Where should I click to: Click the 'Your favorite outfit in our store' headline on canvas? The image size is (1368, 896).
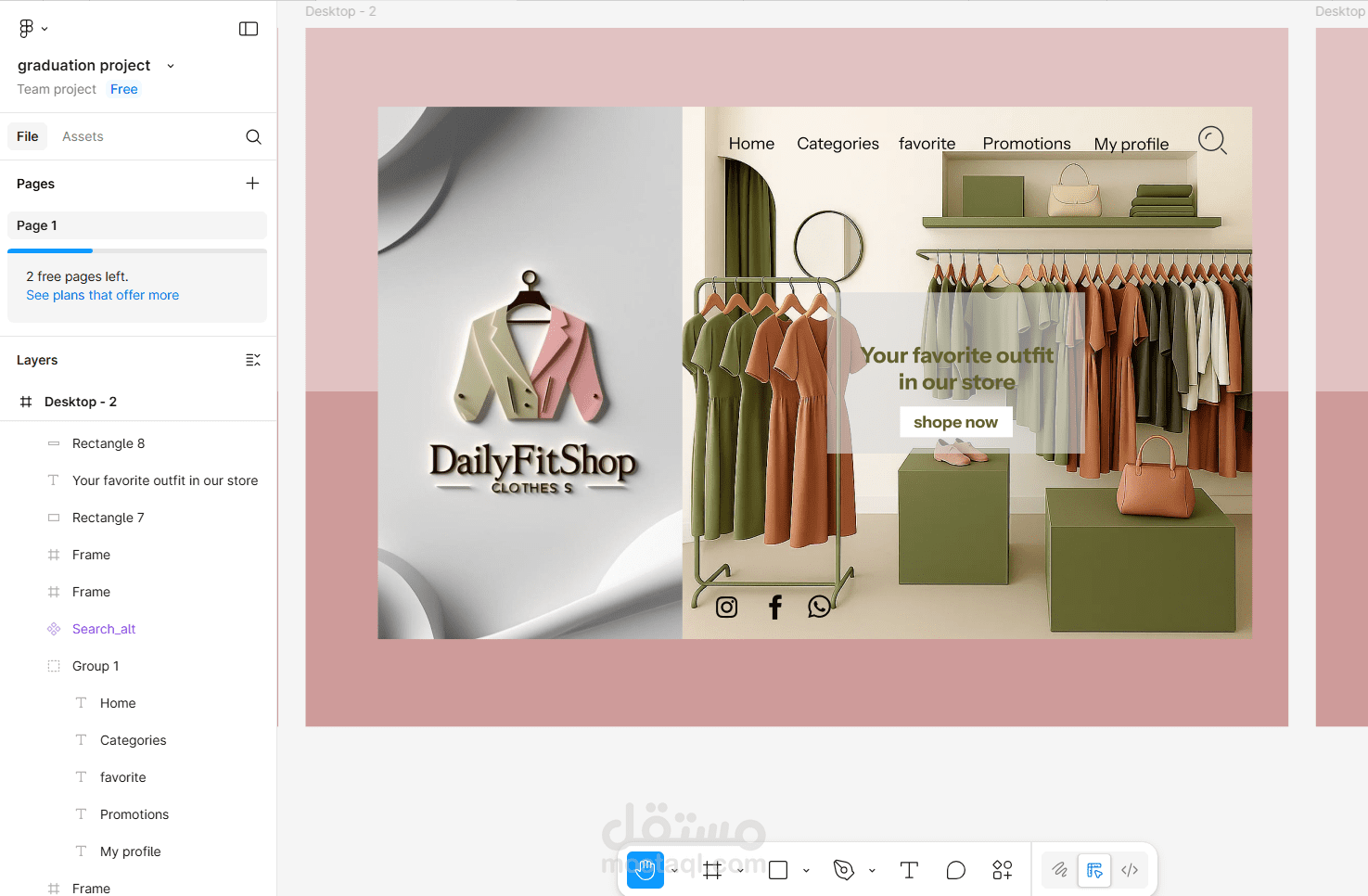[957, 368]
